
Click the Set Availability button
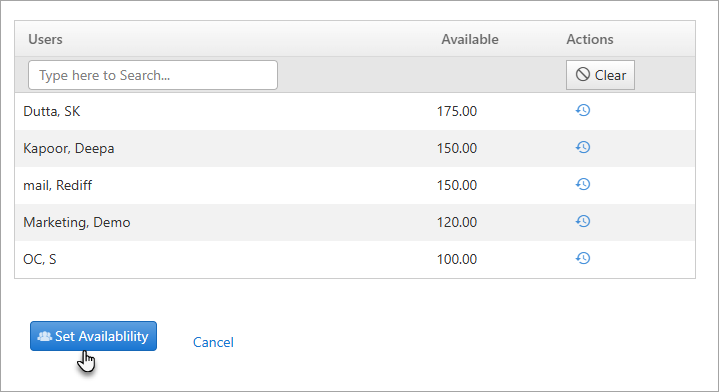pos(94,336)
